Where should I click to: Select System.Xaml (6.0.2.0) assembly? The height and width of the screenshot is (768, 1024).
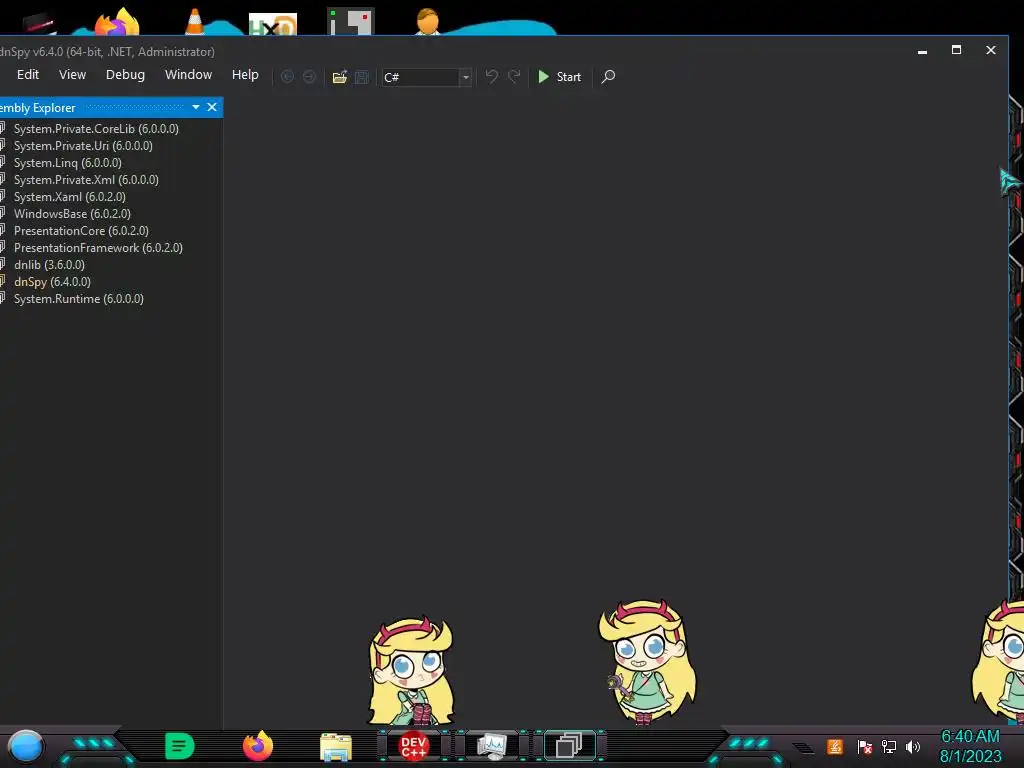(x=69, y=197)
